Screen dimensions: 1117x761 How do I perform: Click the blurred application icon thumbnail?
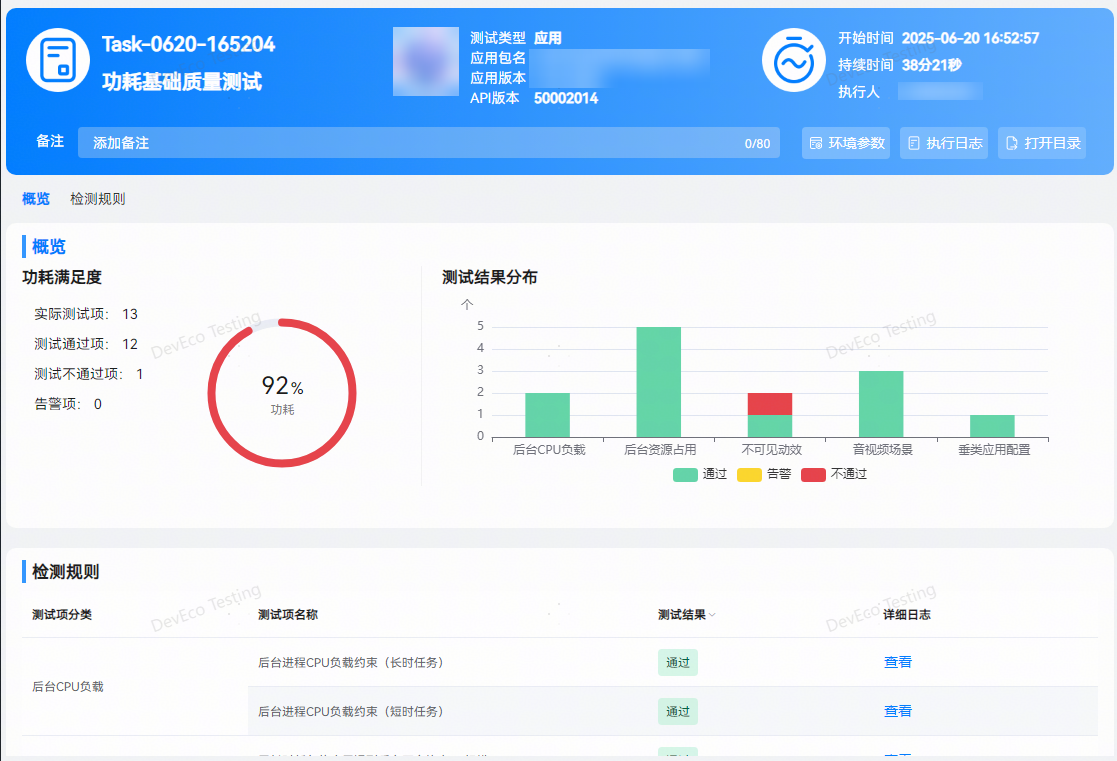coord(426,61)
